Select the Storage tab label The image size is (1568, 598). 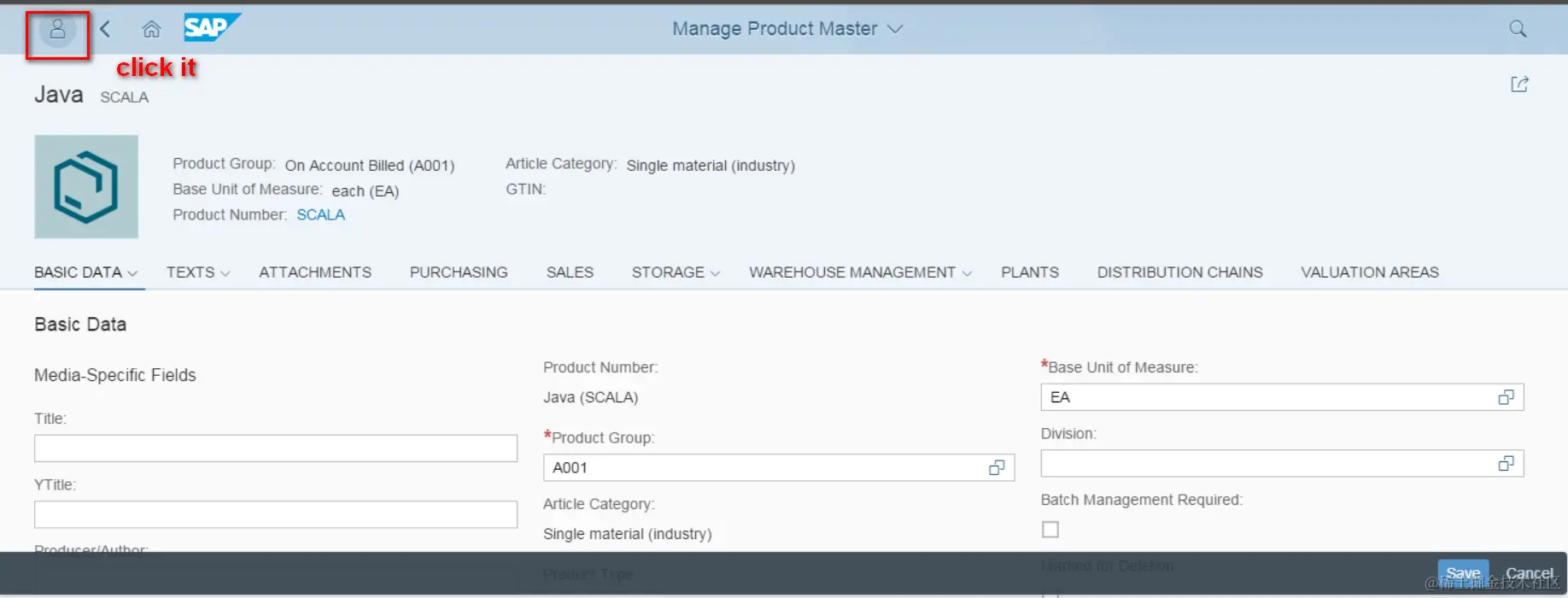click(668, 273)
